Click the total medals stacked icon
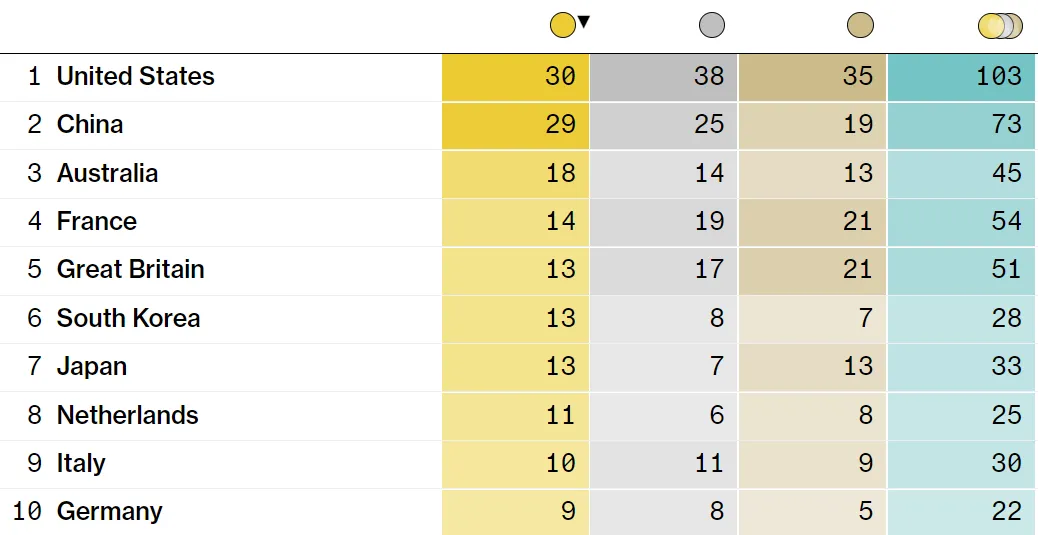The height and width of the screenshot is (535, 1038). 1000,26
